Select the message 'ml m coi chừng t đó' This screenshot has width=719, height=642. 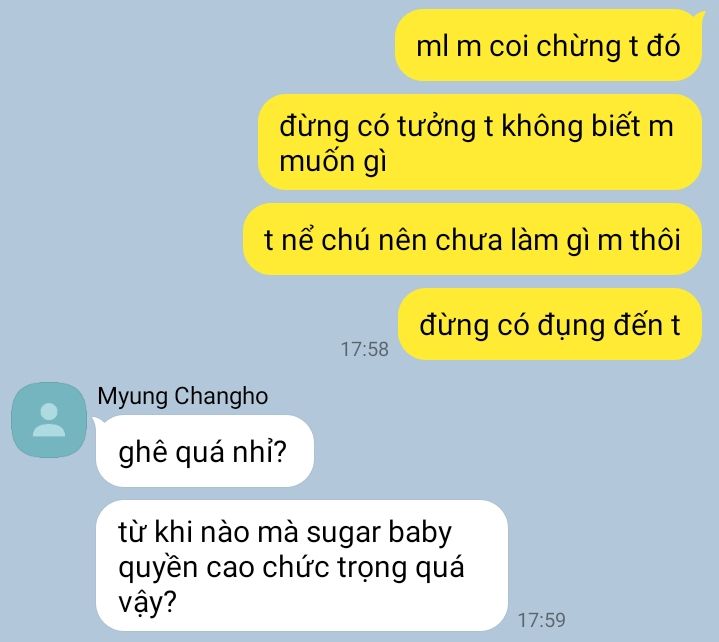[x=548, y=46]
